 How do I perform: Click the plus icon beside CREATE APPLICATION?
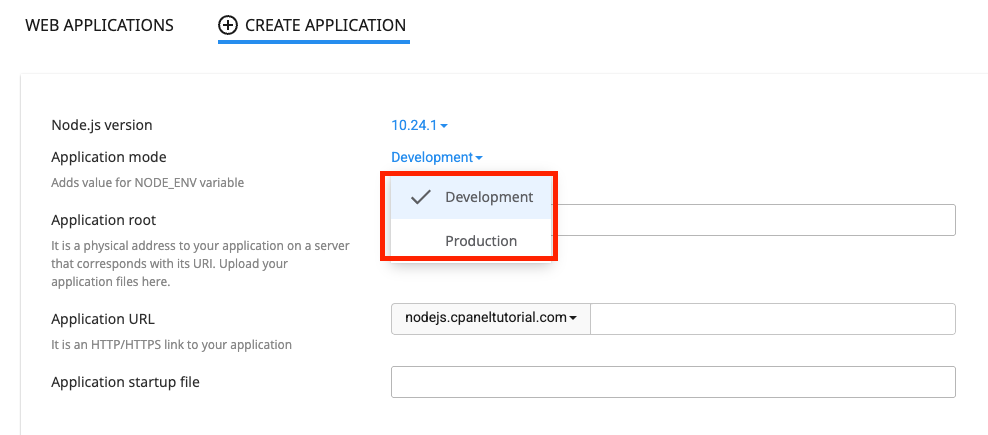[227, 26]
